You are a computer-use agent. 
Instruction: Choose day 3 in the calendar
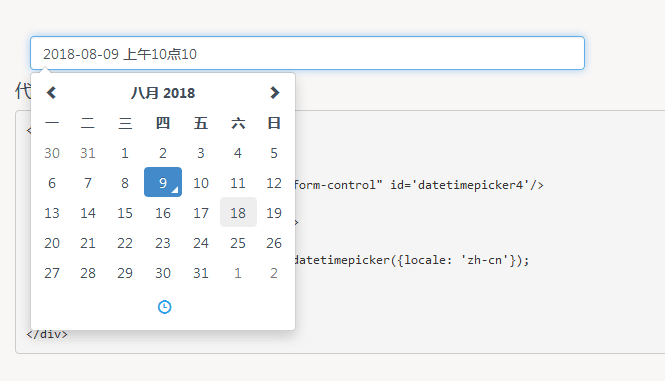tap(201, 153)
